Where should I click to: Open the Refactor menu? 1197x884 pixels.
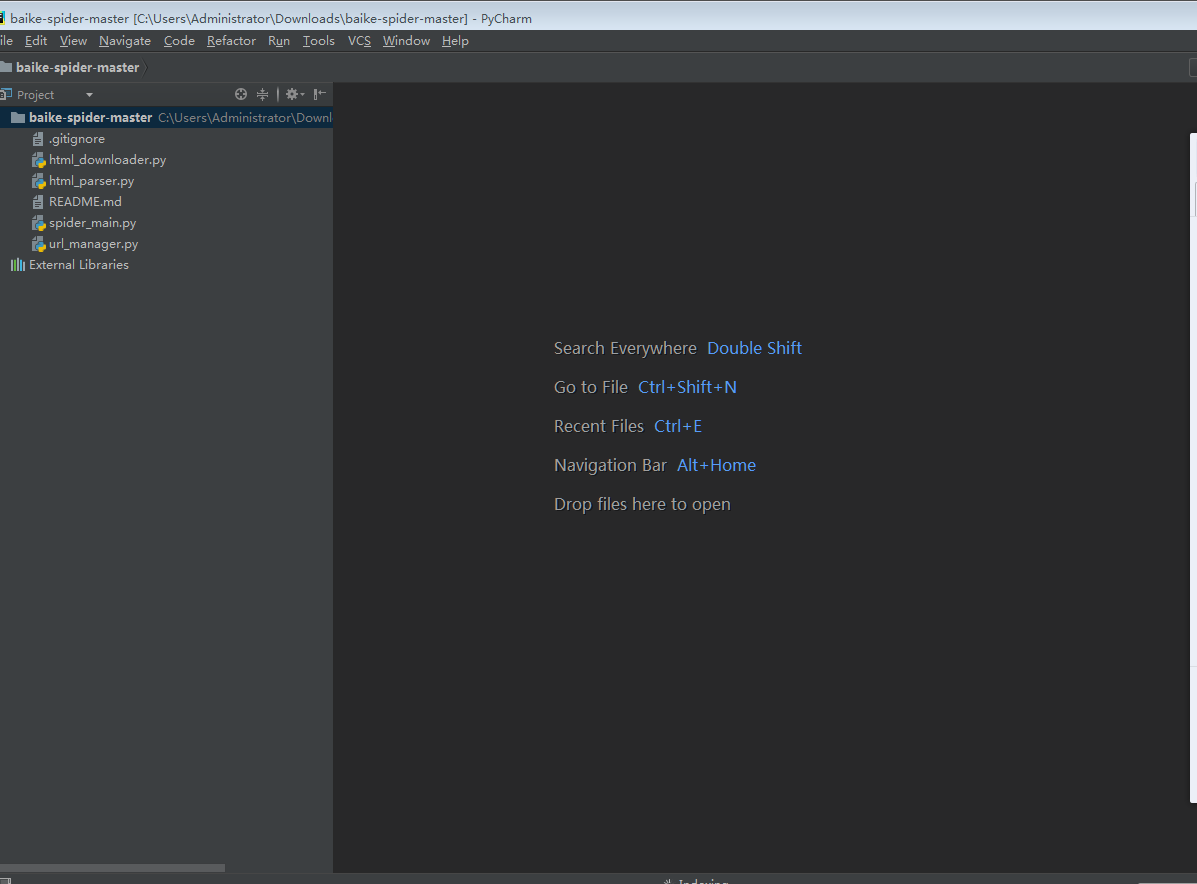[231, 41]
